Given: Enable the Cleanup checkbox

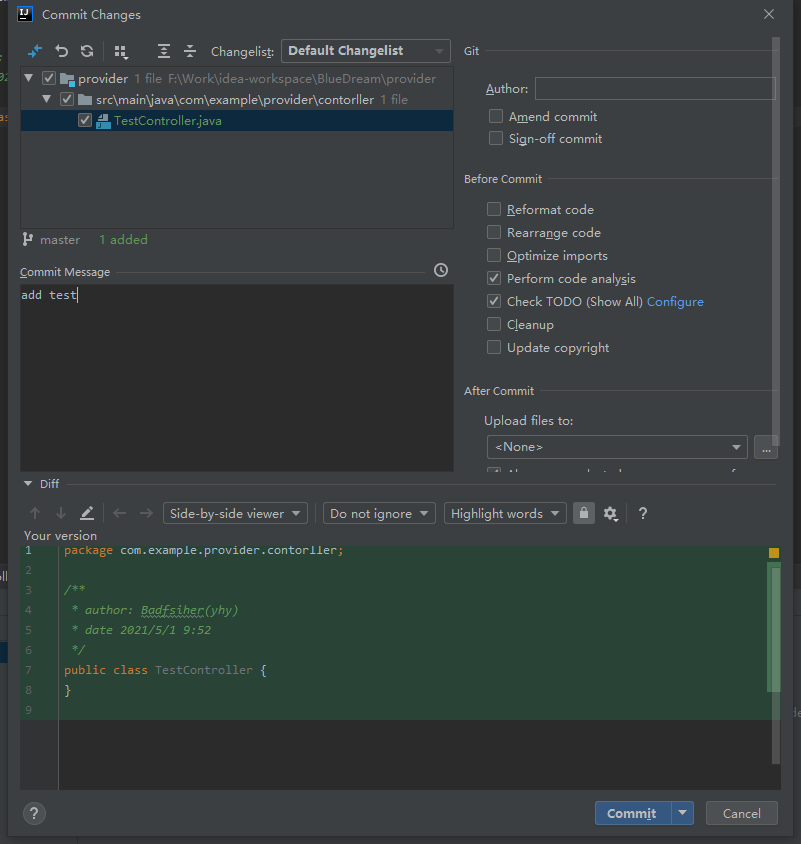Looking at the screenshot, I should coord(494,324).
